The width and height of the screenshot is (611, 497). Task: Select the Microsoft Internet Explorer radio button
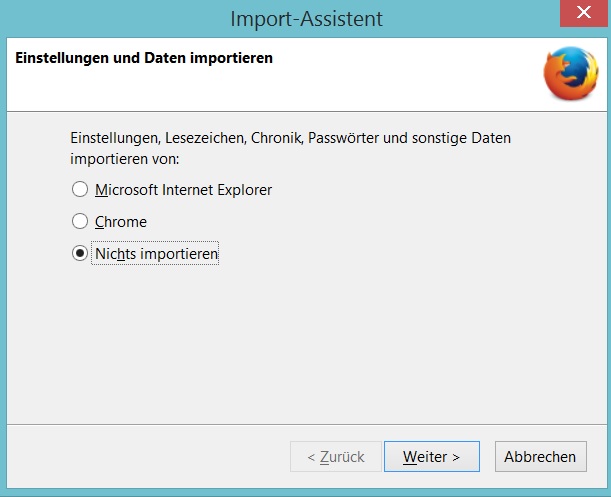pos(80,189)
